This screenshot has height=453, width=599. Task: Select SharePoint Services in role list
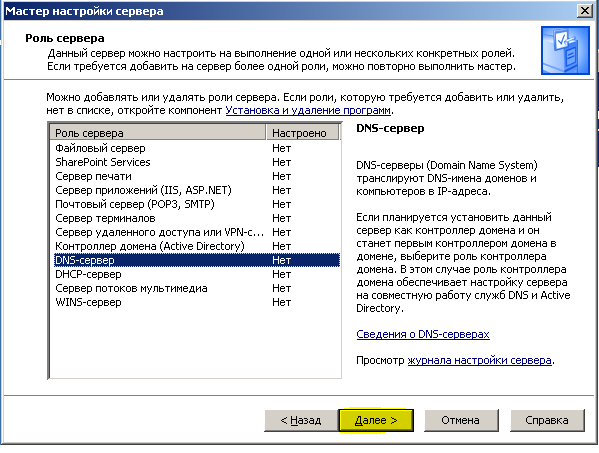point(195,162)
